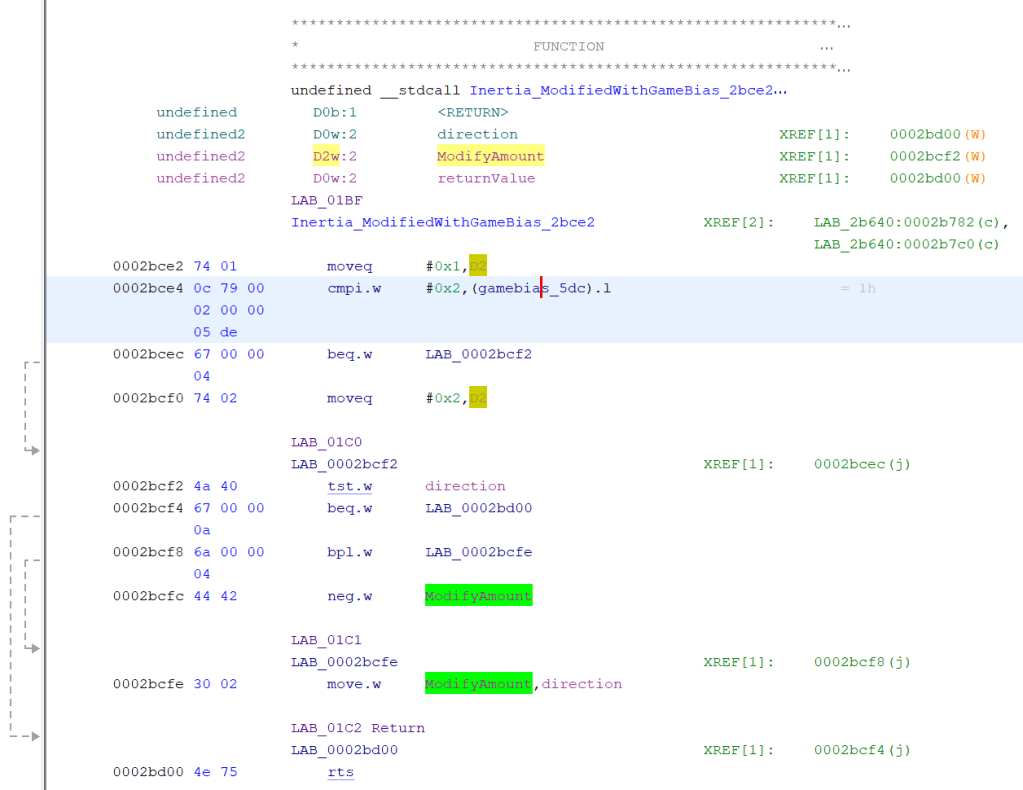Click the 0002bcf4(j) jump reference

[x=862, y=750]
